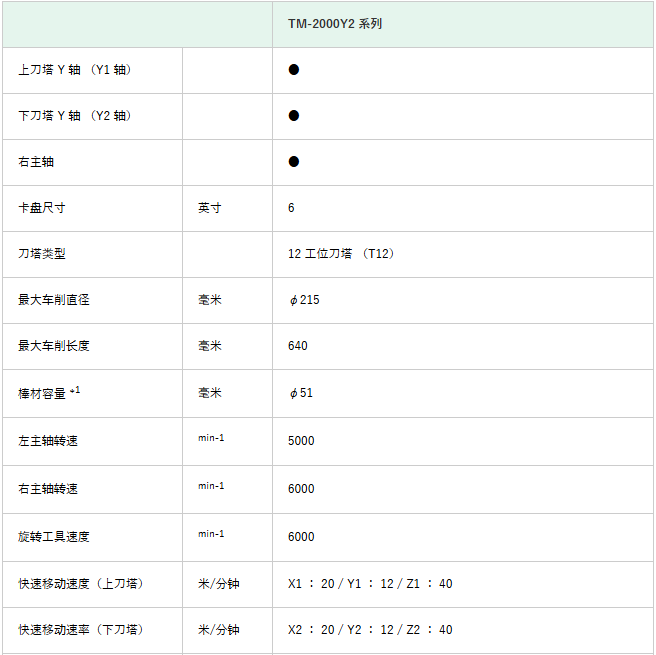
Task: Click the 640 max turning length value
Action: coord(298,346)
